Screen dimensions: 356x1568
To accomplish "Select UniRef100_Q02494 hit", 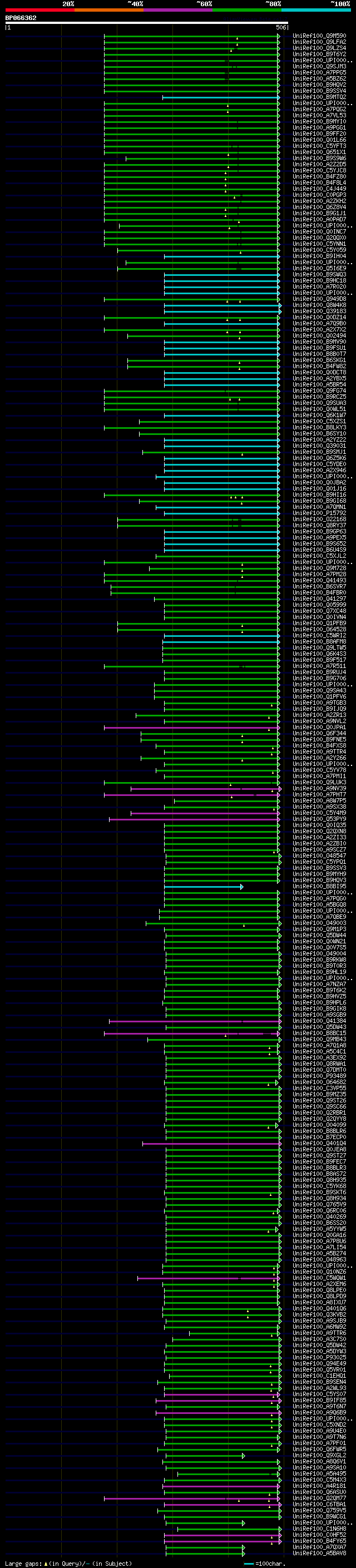I will coord(319,335).
